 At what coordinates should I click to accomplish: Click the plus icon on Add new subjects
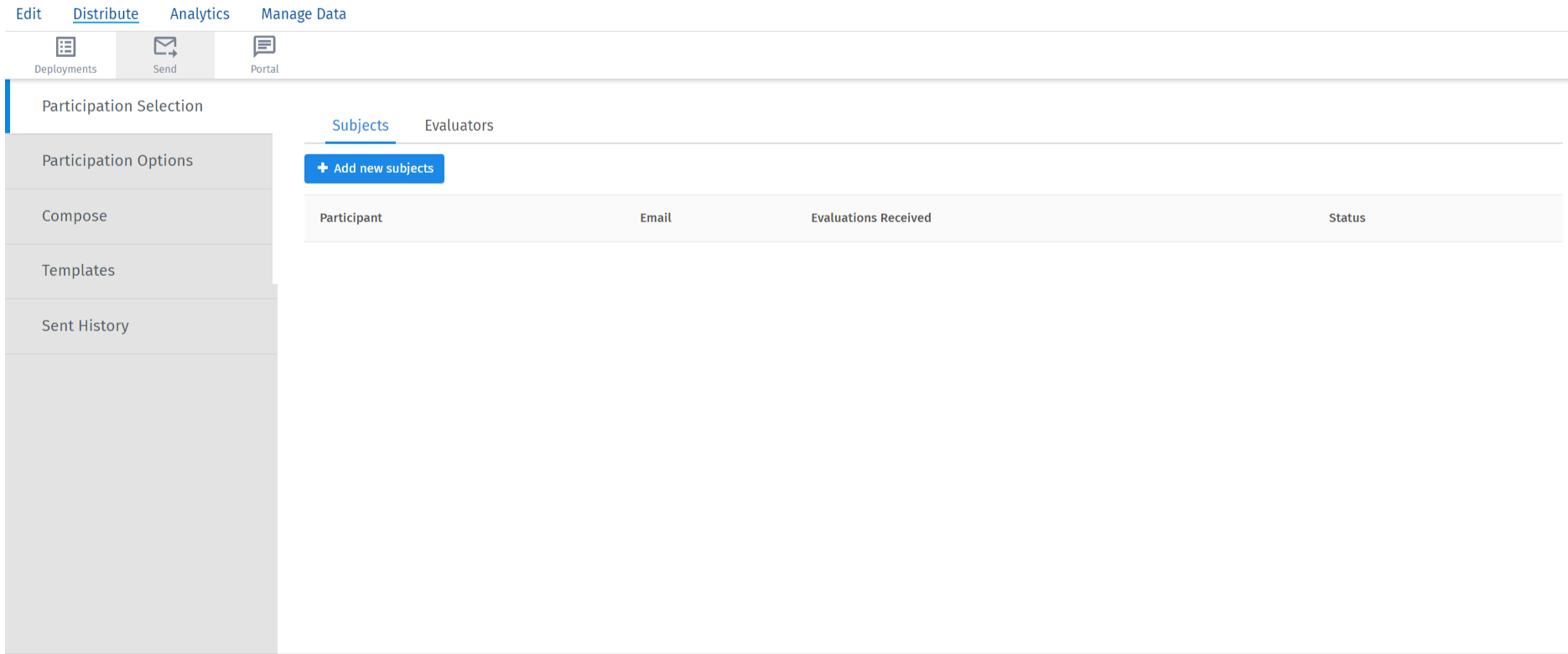323,169
